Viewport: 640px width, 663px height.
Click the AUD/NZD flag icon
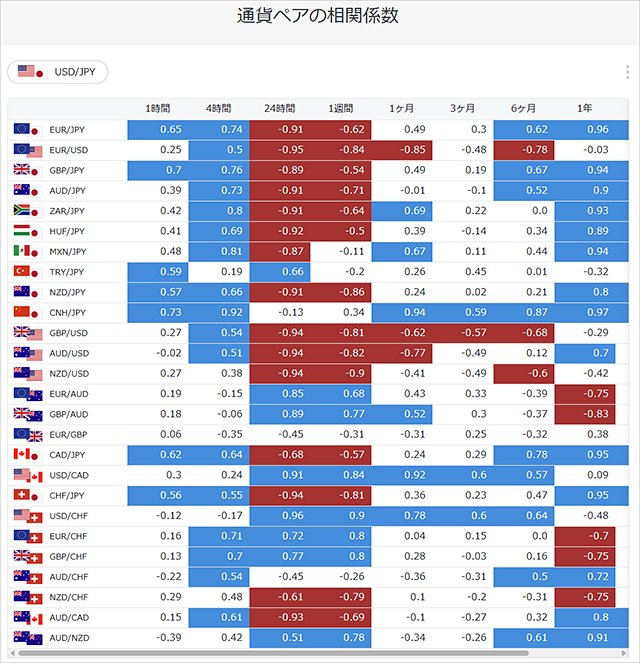pos(28,638)
